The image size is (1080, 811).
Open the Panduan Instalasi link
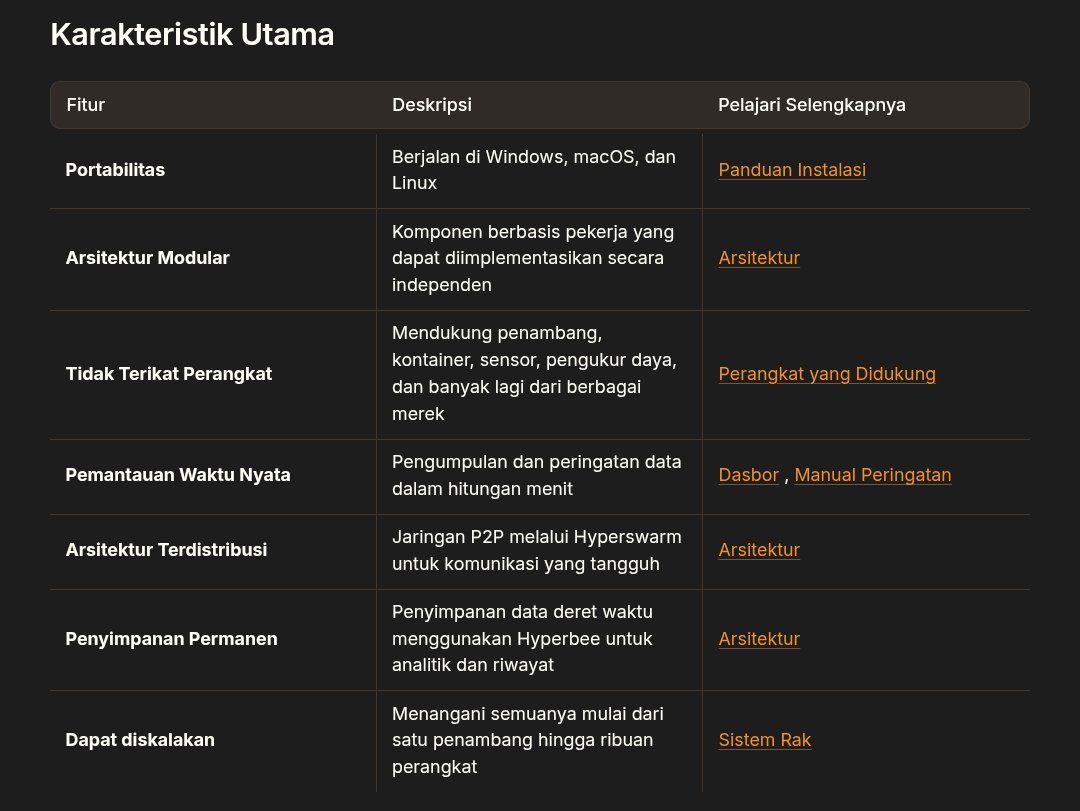point(792,170)
